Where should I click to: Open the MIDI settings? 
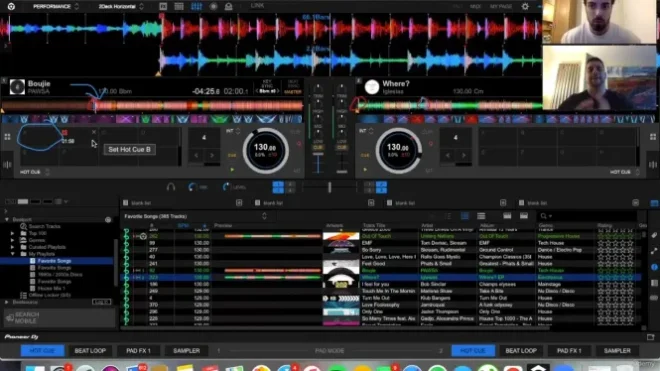point(475,7)
